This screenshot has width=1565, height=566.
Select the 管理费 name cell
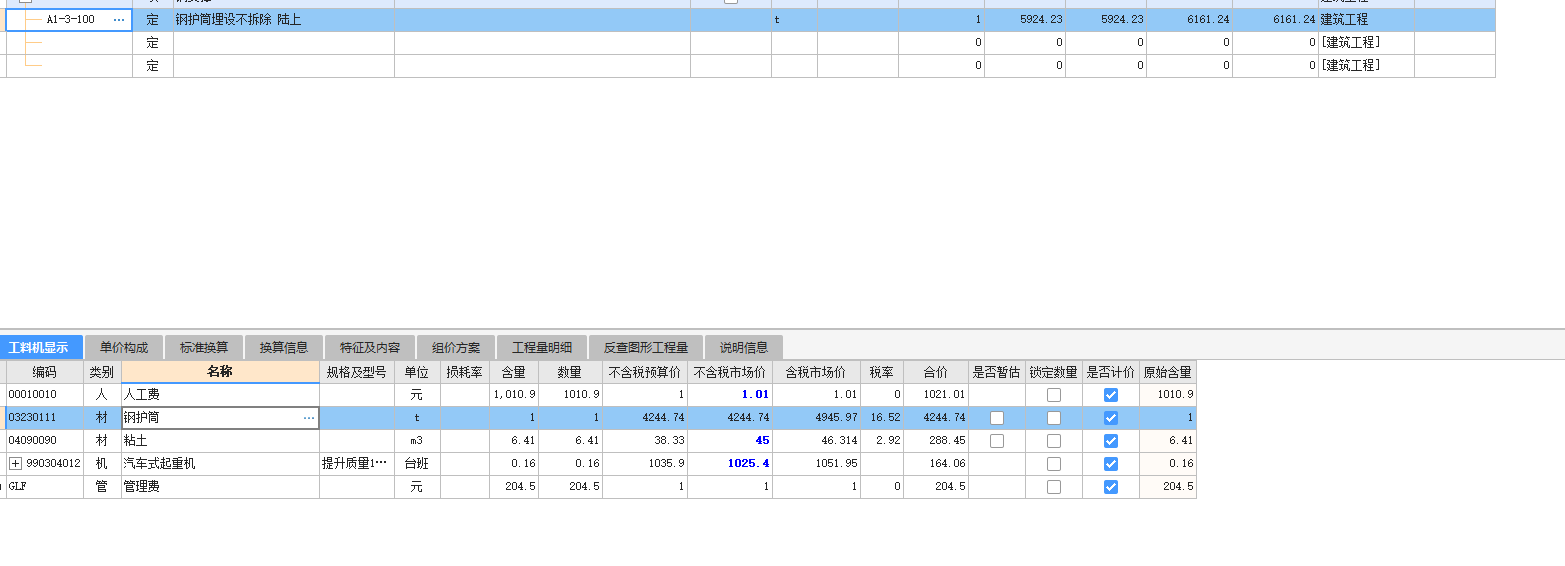tap(220, 487)
